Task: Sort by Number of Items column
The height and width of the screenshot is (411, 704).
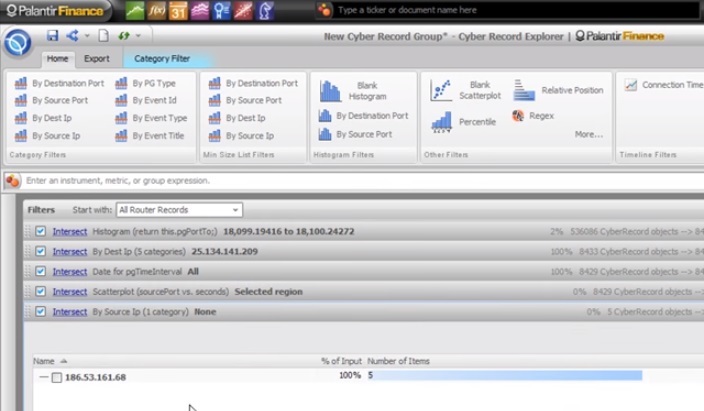Action: [x=398, y=361]
